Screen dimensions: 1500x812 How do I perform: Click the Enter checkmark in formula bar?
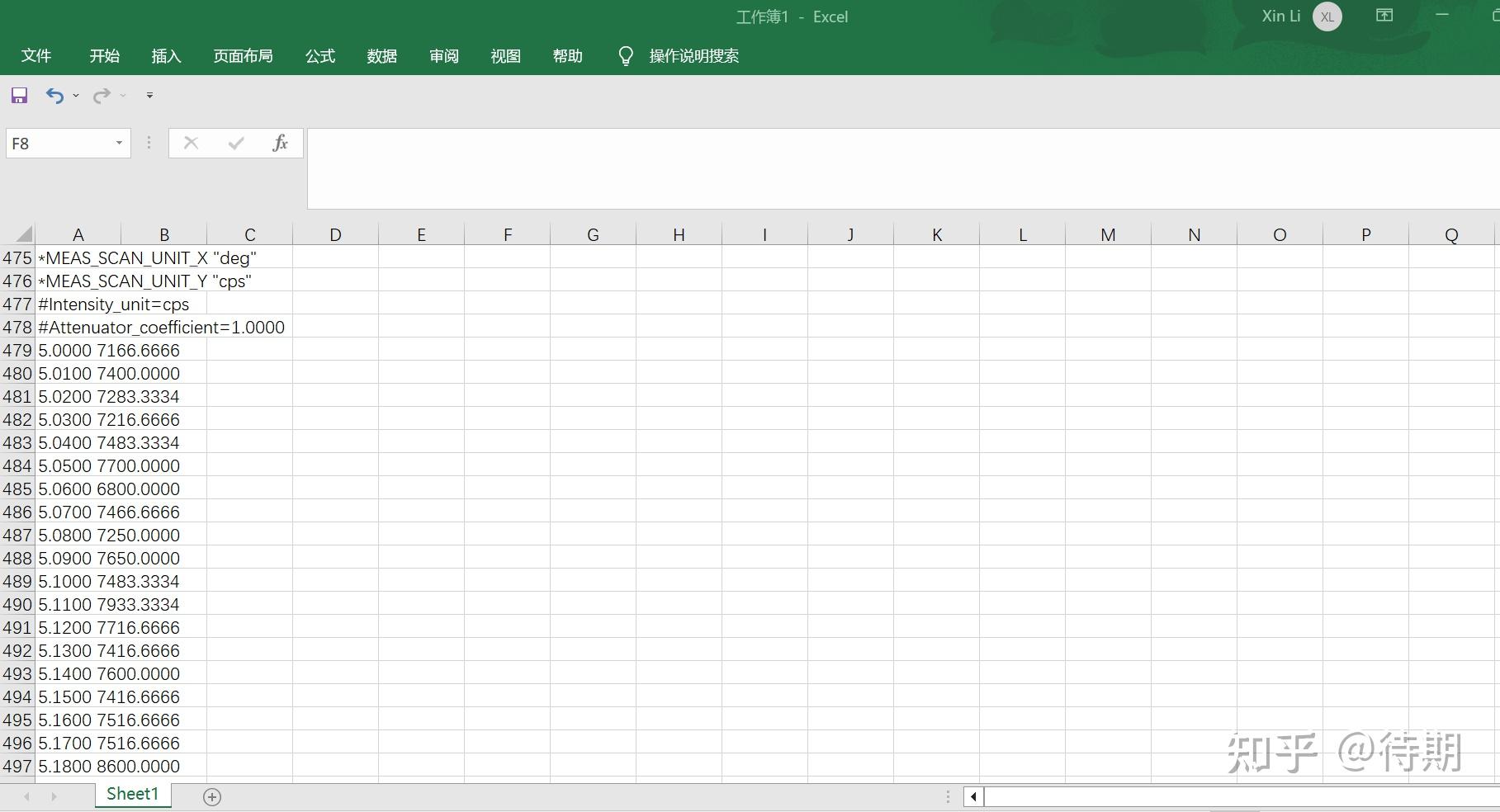pos(235,142)
